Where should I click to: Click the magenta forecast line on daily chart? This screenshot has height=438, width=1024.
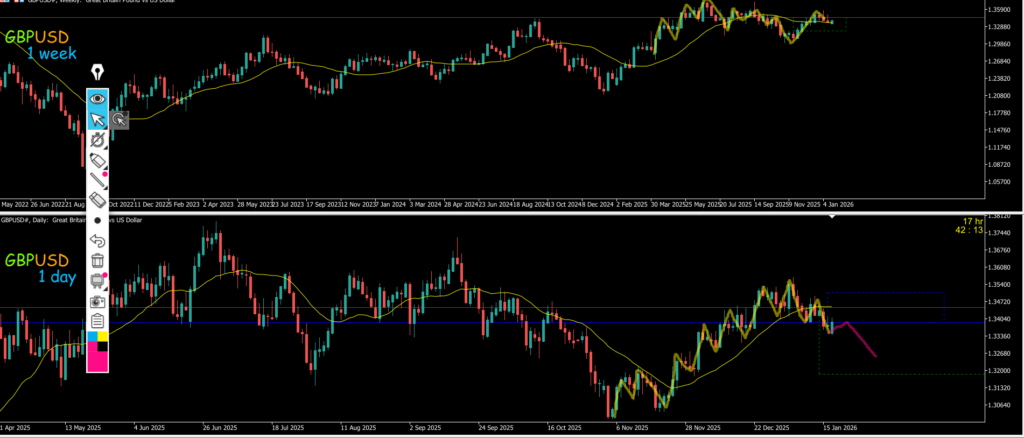click(862, 341)
